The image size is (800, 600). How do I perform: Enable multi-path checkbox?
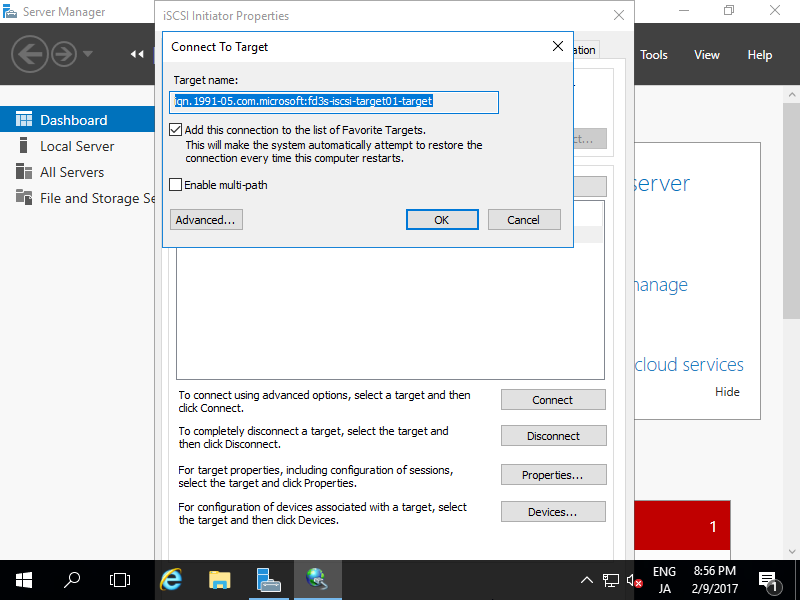pyautogui.click(x=176, y=185)
